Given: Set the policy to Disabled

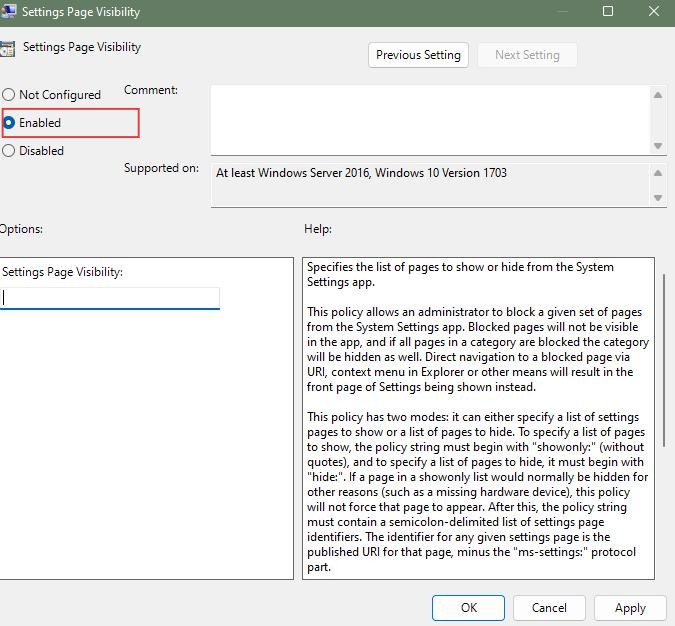Looking at the screenshot, I should click(x=9, y=151).
